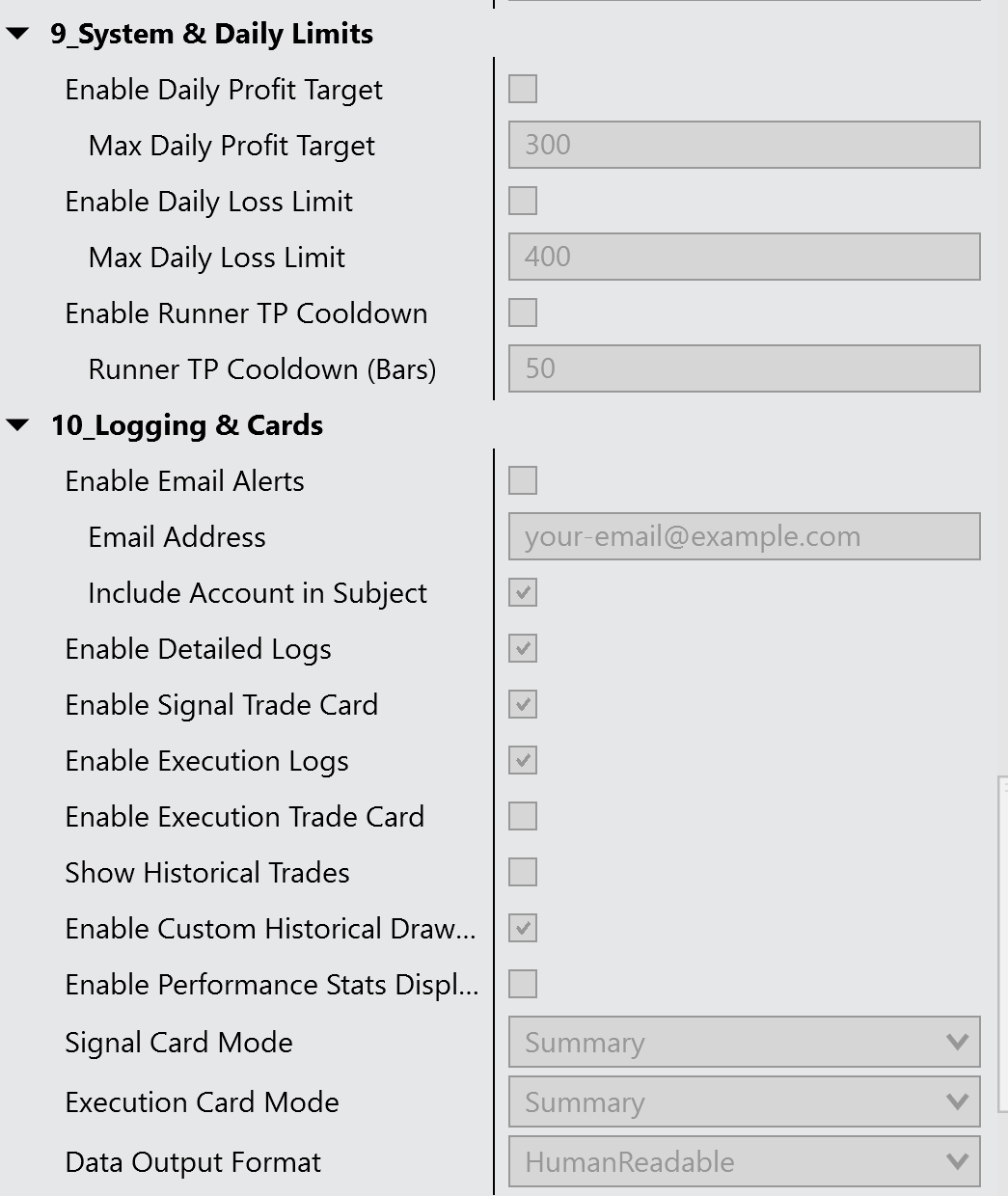Viewport: 1008px width, 1196px height.
Task: Turn off Enable Execution Logs
Action: (x=523, y=761)
